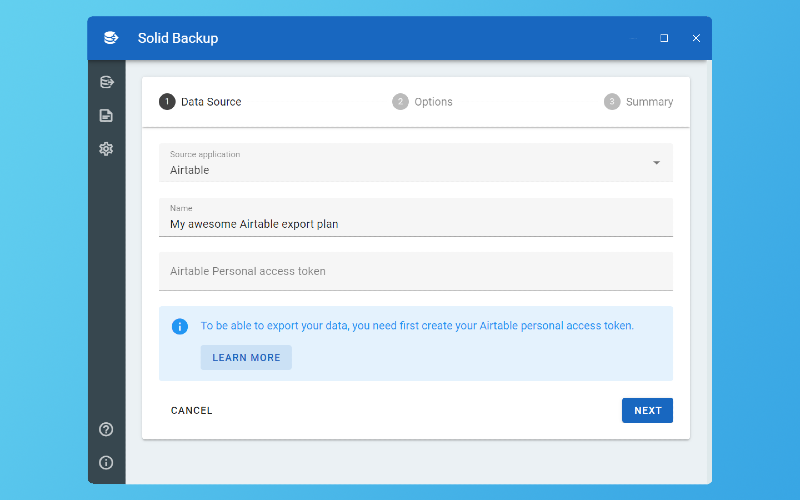This screenshot has width=800, height=500.
Task: Click the info message about personal access token
Action: click(417, 326)
